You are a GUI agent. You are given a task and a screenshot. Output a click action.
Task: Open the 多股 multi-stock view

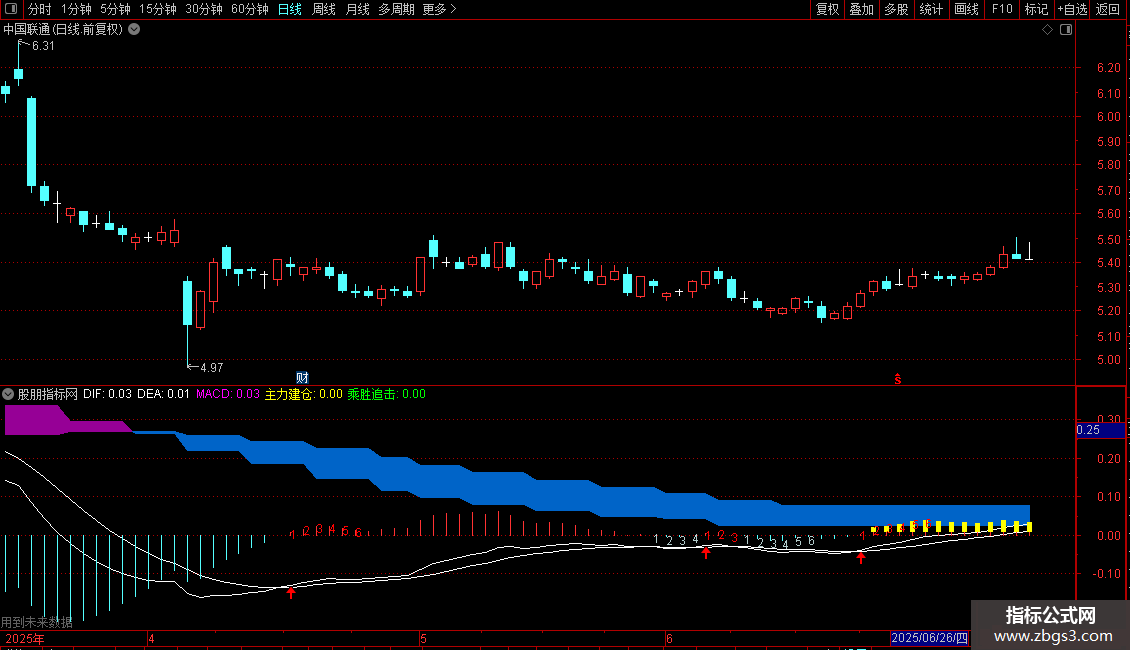tap(896, 9)
